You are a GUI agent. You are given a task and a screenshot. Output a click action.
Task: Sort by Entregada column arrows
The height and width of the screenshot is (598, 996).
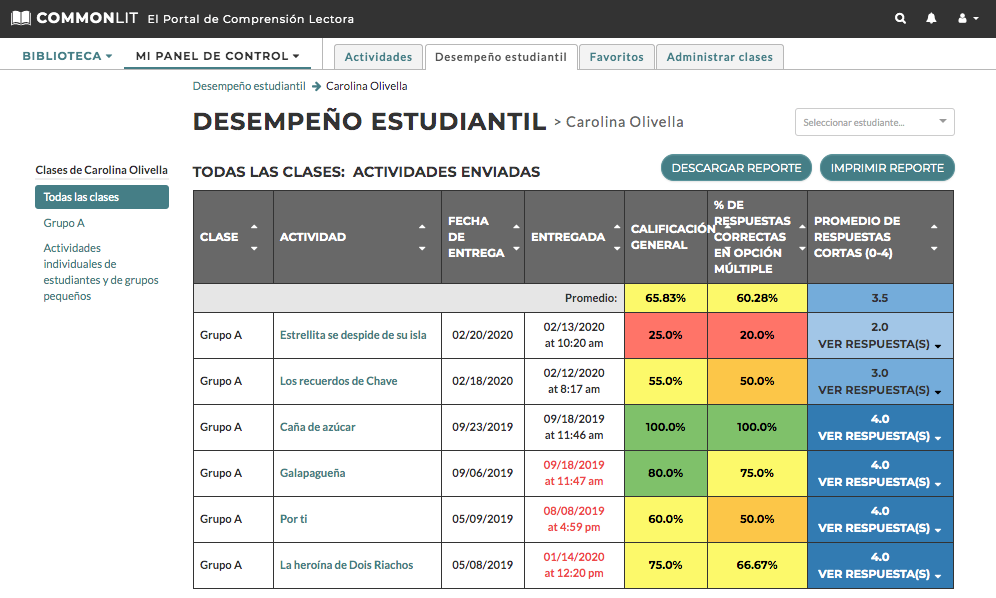pyautogui.click(x=617, y=237)
